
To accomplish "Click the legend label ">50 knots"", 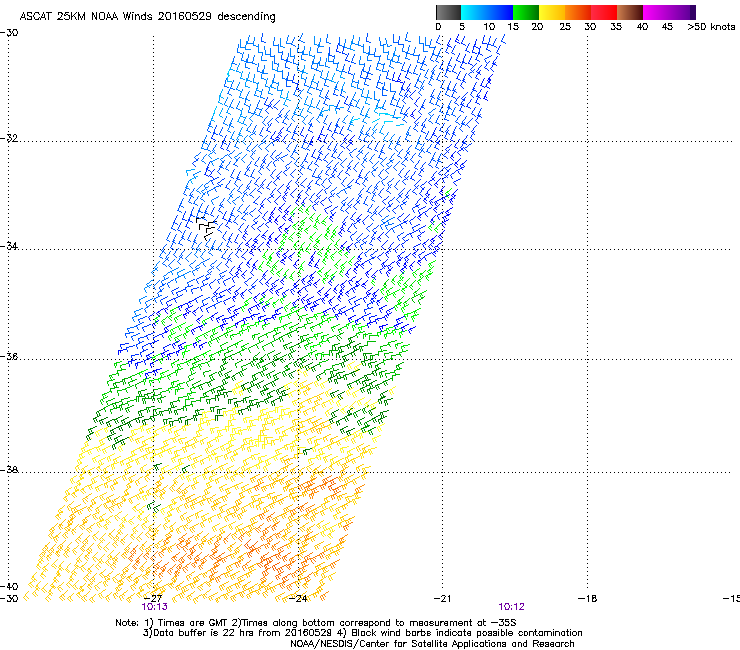I will coord(711,27).
